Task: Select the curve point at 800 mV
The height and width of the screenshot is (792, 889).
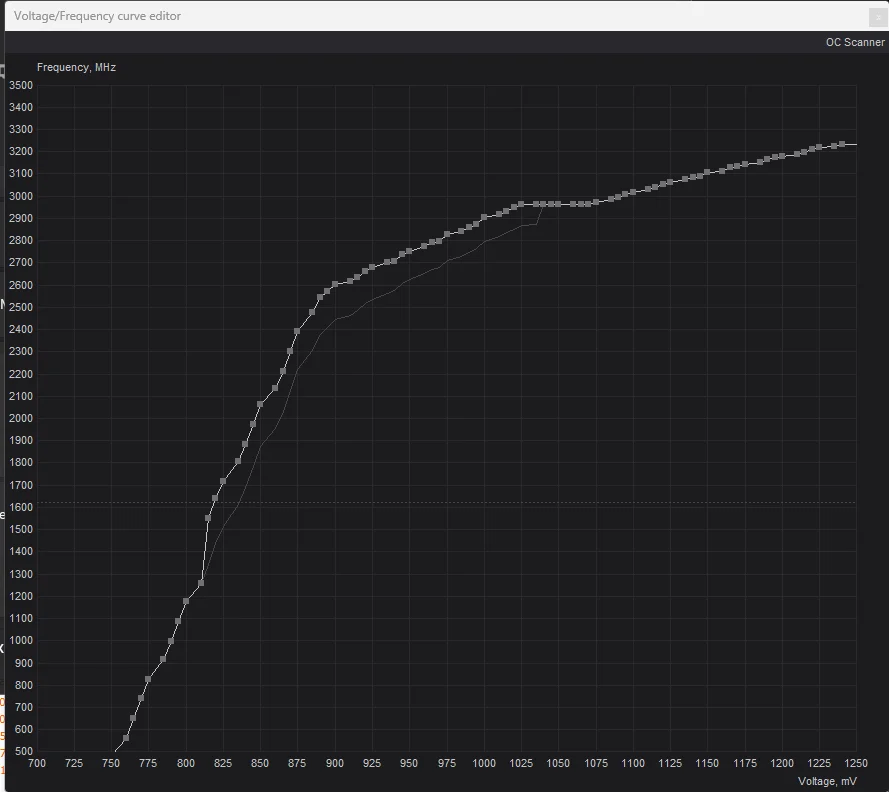Action: (185, 601)
